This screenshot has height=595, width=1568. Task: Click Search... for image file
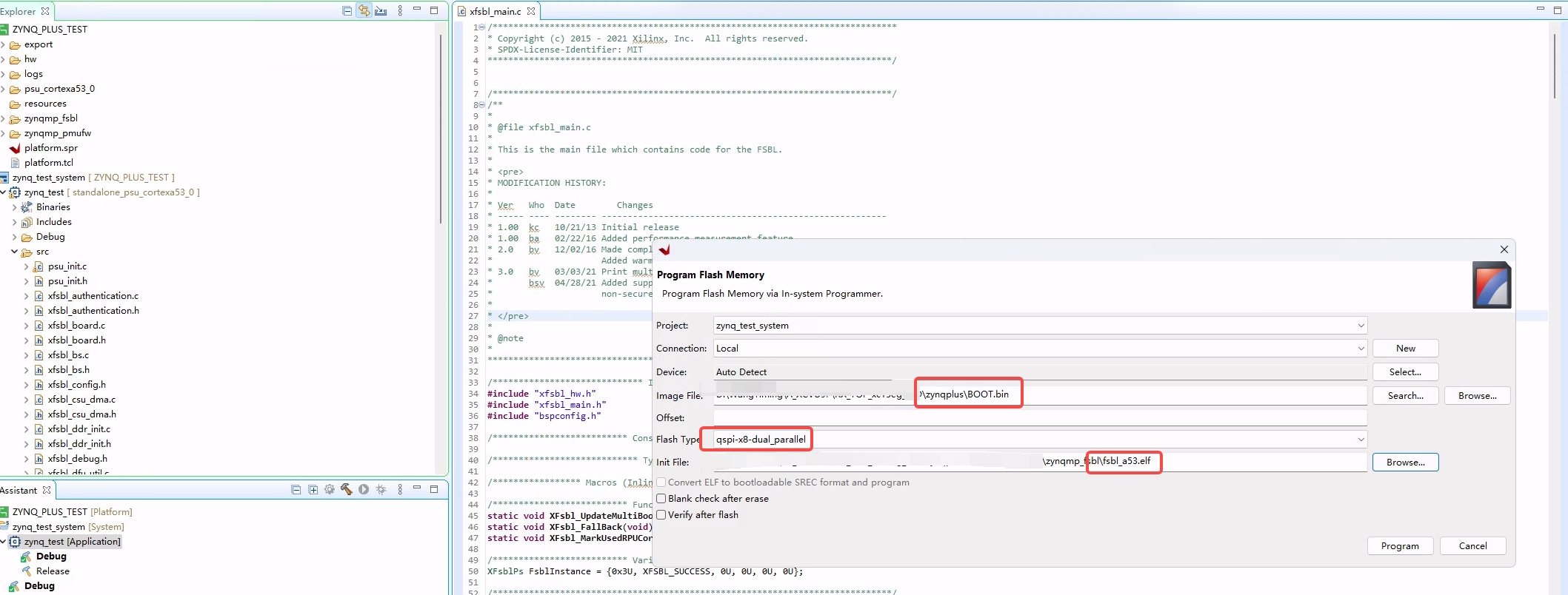pyautogui.click(x=1405, y=396)
